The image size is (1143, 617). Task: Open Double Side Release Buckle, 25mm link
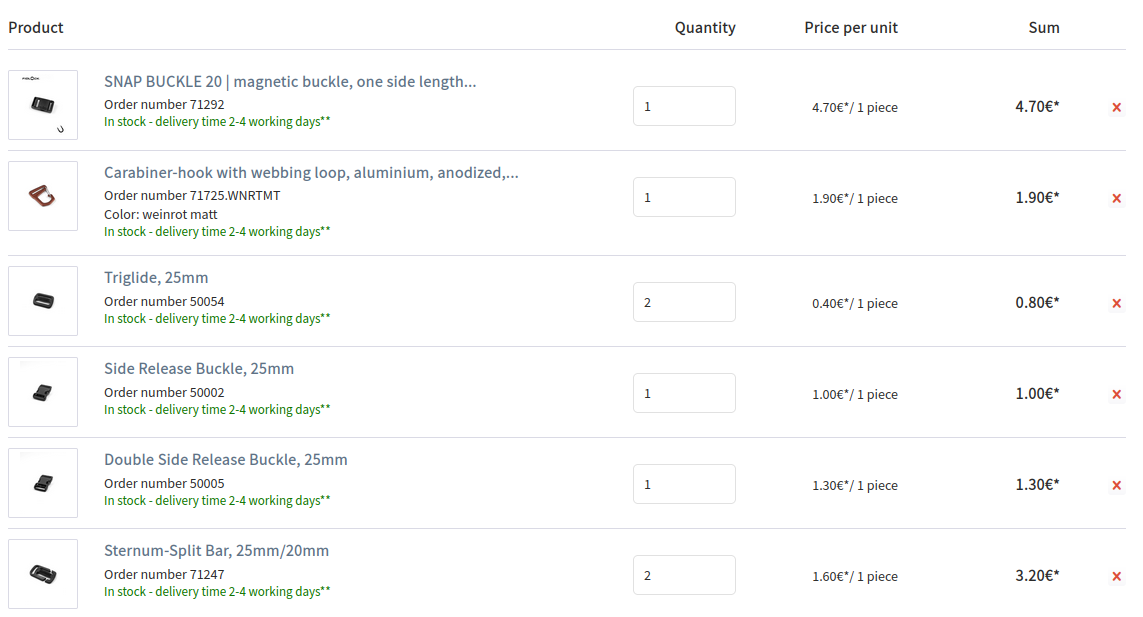click(226, 460)
